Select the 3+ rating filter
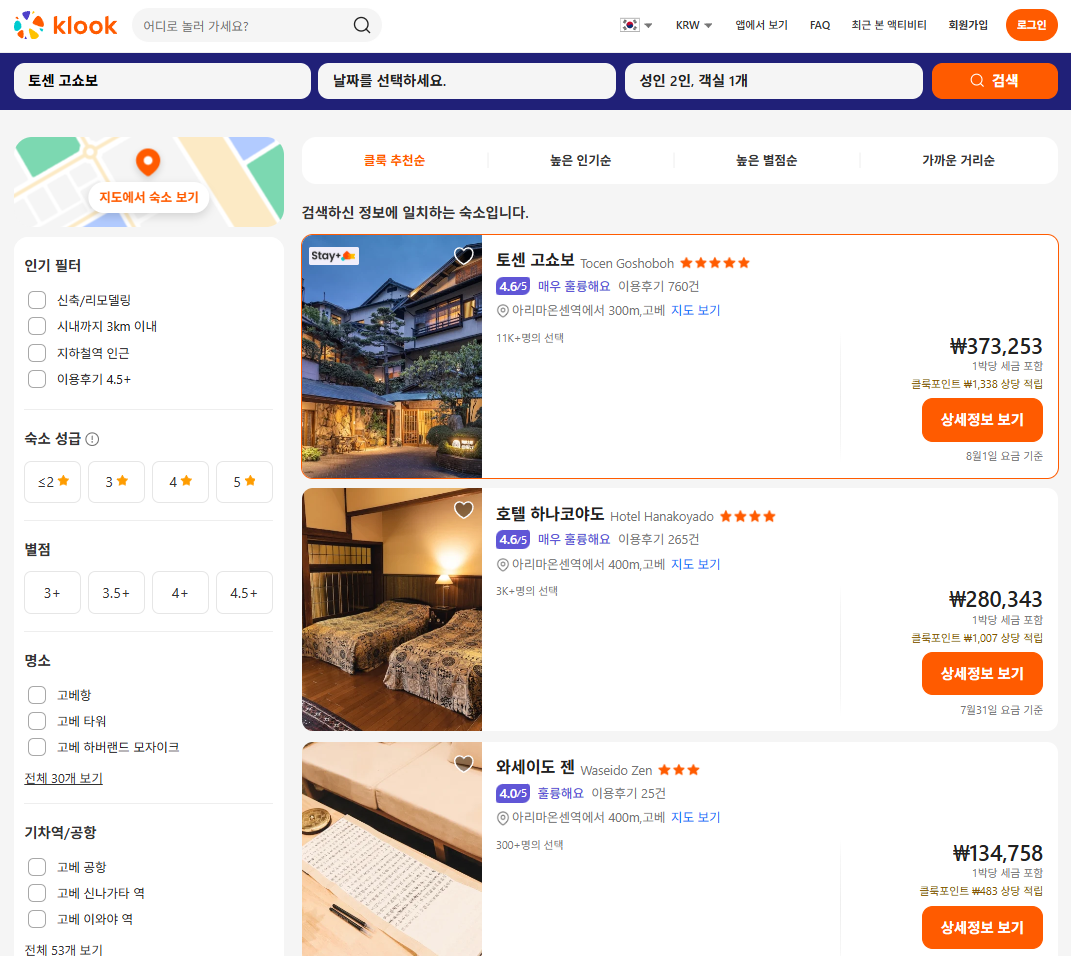The image size is (1071, 956). pyautogui.click(x=53, y=593)
